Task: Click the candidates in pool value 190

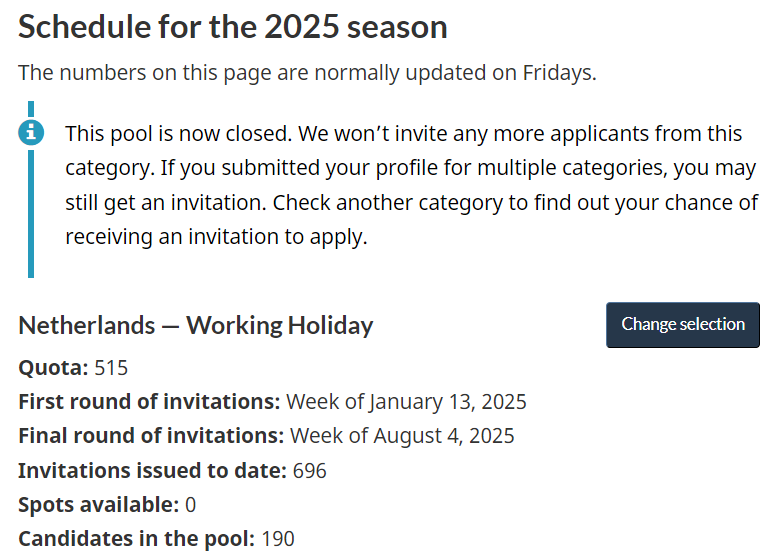Action: coord(278,538)
